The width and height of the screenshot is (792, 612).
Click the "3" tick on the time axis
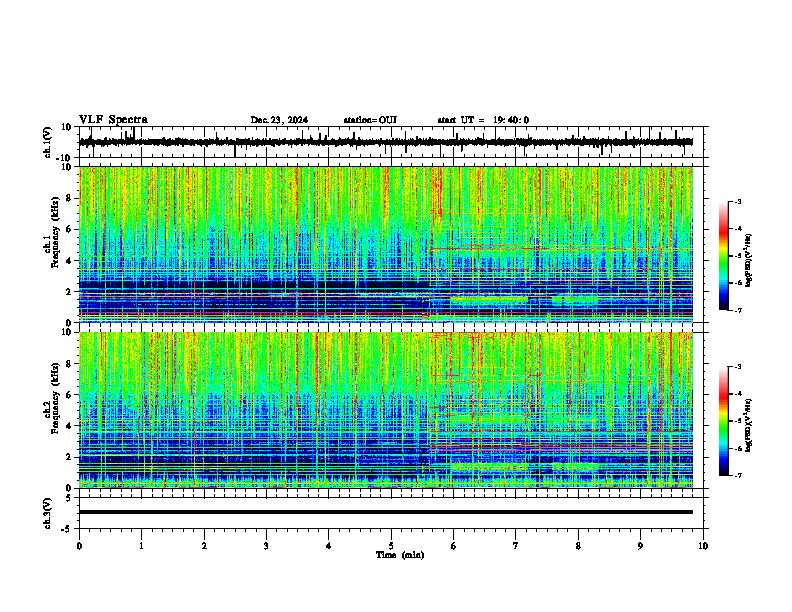coord(266,546)
